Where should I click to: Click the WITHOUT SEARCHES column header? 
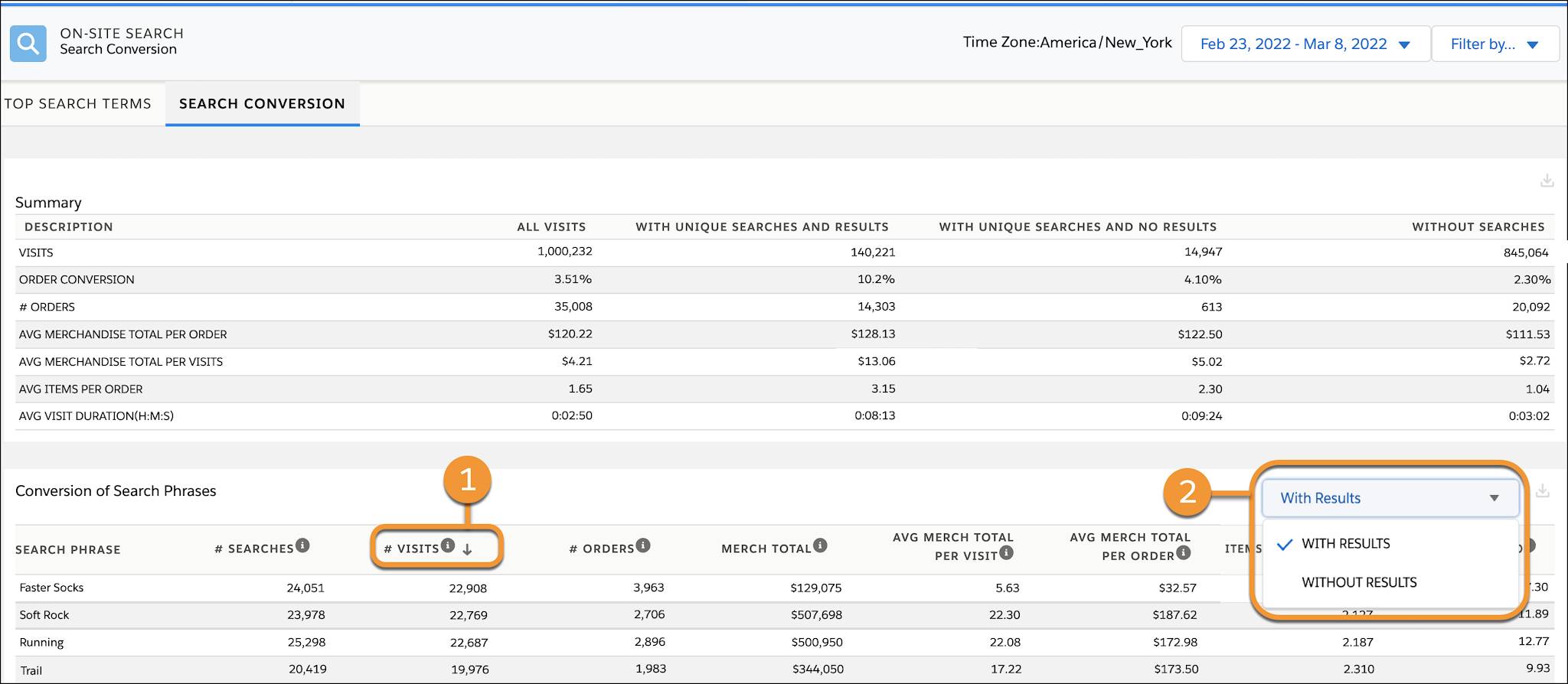1478,227
